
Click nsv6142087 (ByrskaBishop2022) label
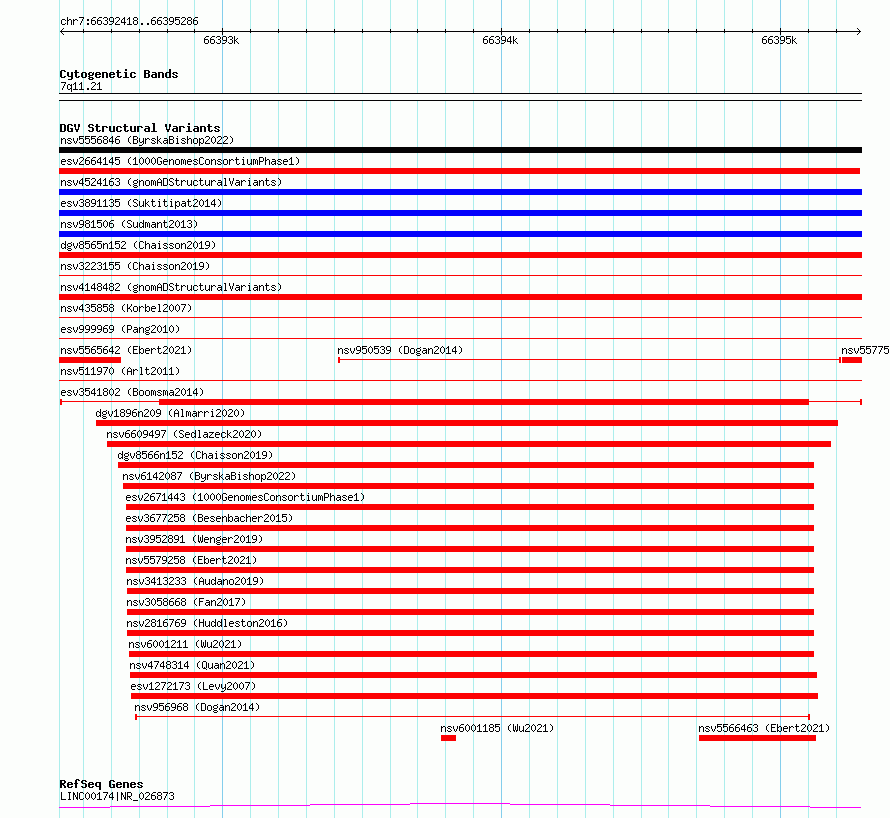pyautogui.click(x=209, y=476)
